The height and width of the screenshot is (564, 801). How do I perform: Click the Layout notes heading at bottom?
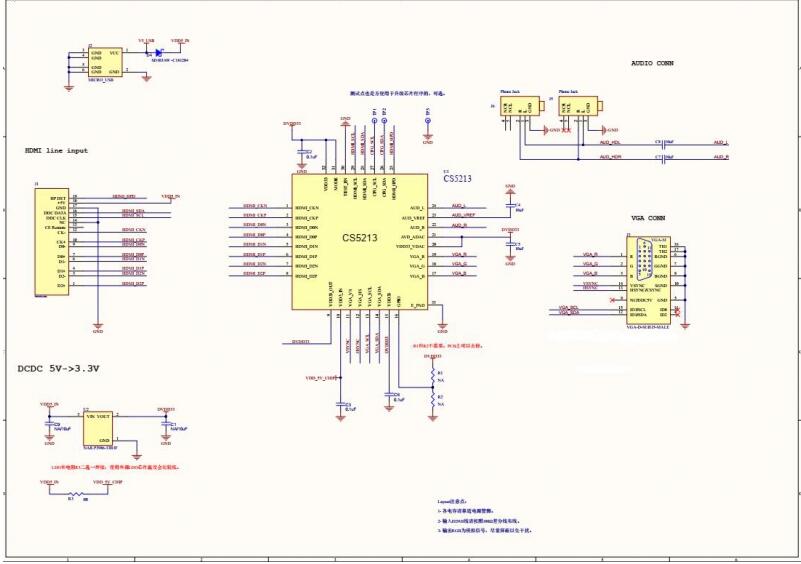452,502
